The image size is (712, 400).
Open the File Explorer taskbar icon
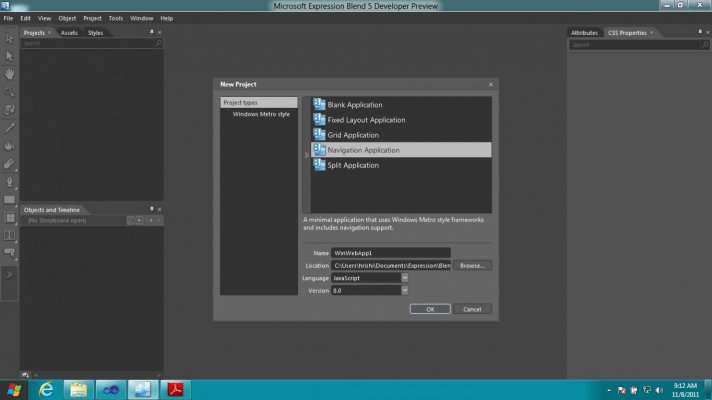click(x=78, y=390)
